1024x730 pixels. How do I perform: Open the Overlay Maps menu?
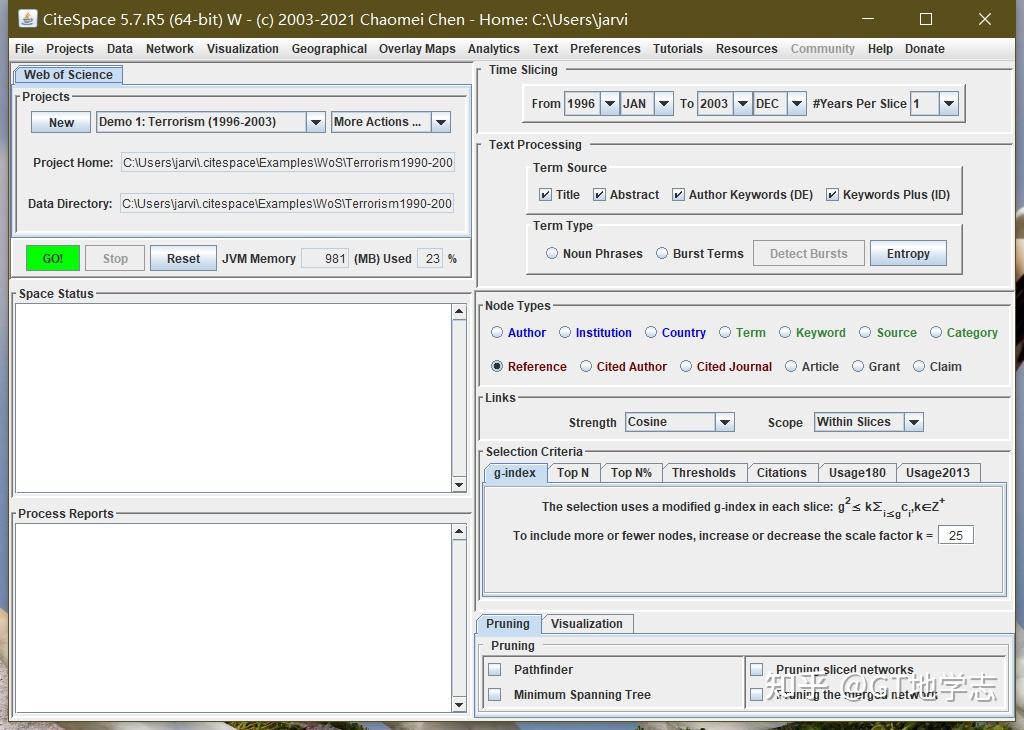coord(417,49)
